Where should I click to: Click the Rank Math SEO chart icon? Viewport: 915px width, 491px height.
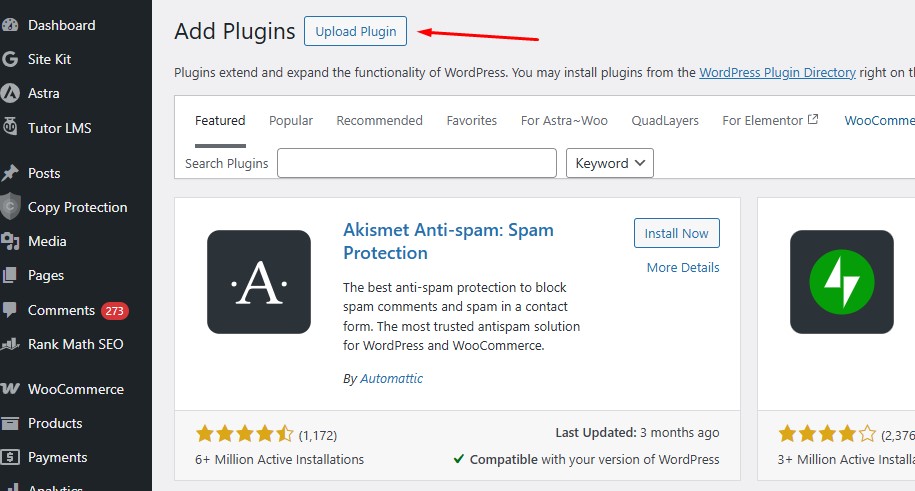pyautogui.click(x=9, y=344)
